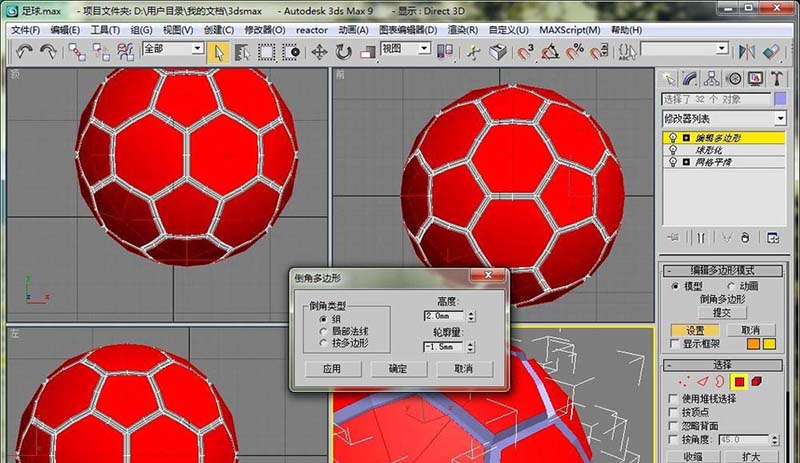Select Vertex sub-object level icon
Screen dimensions: 800x463
pos(684,382)
